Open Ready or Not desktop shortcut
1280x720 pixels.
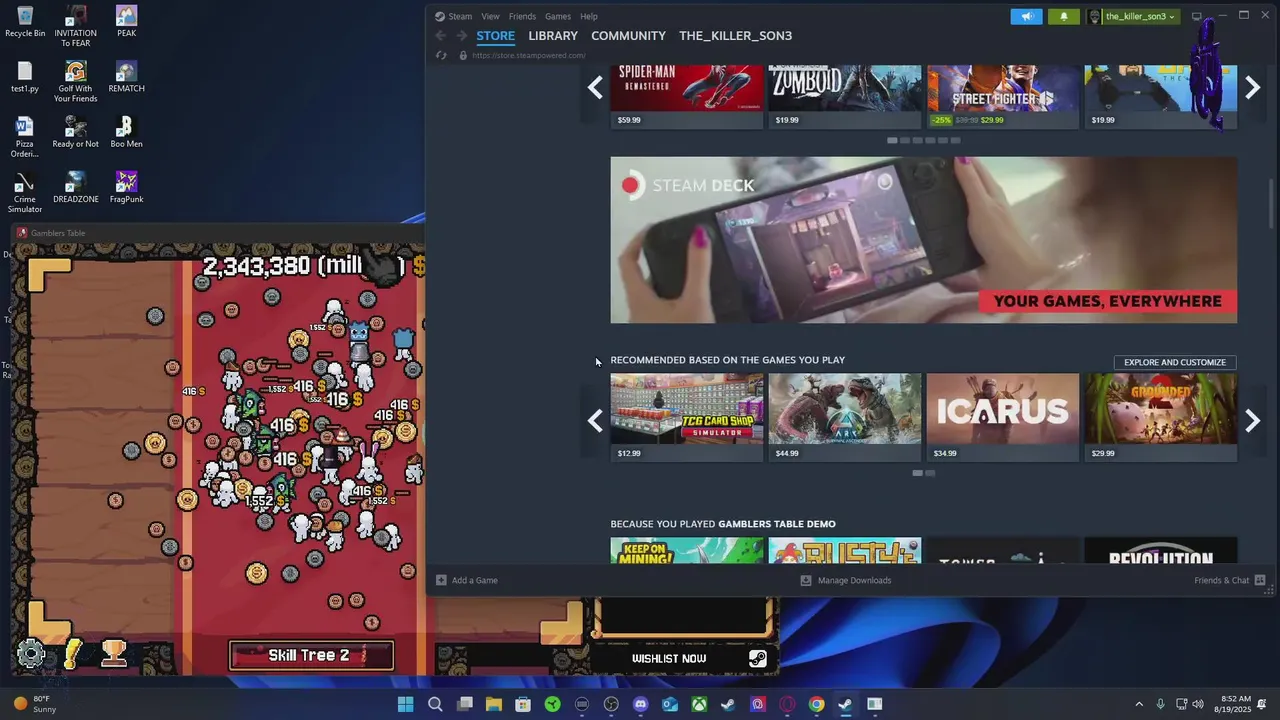pos(75,133)
